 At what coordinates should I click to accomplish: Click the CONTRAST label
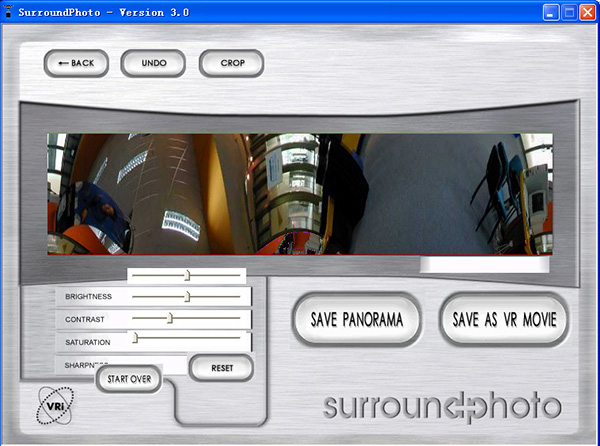click(x=85, y=319)
